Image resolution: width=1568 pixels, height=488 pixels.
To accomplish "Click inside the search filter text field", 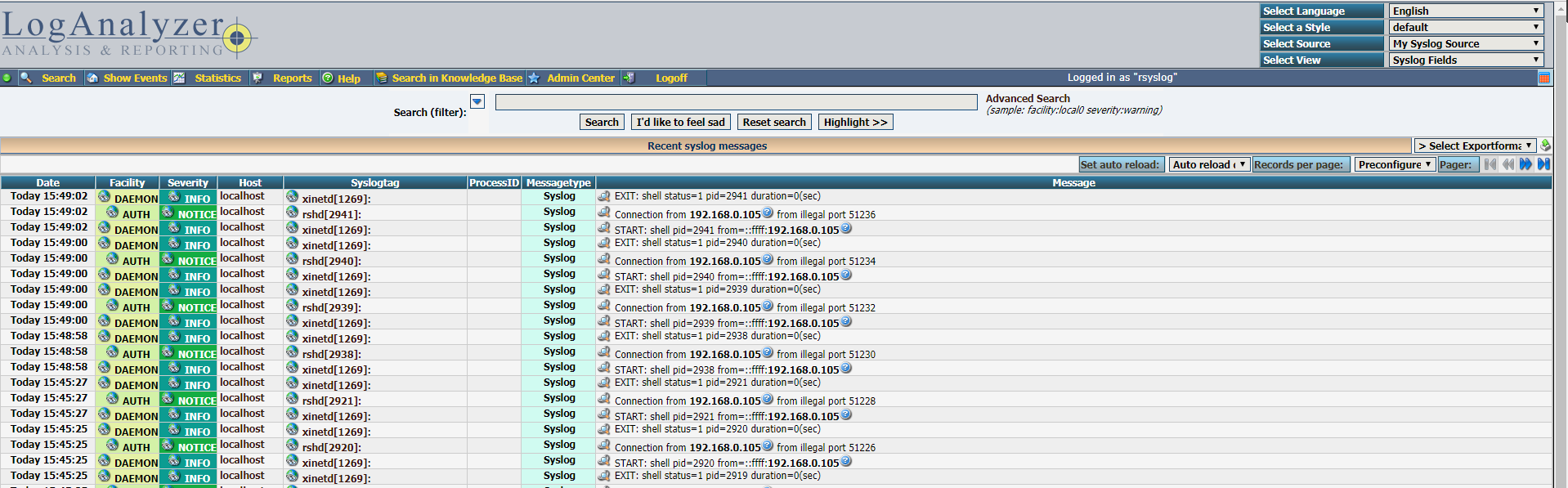I will [736, 101].
